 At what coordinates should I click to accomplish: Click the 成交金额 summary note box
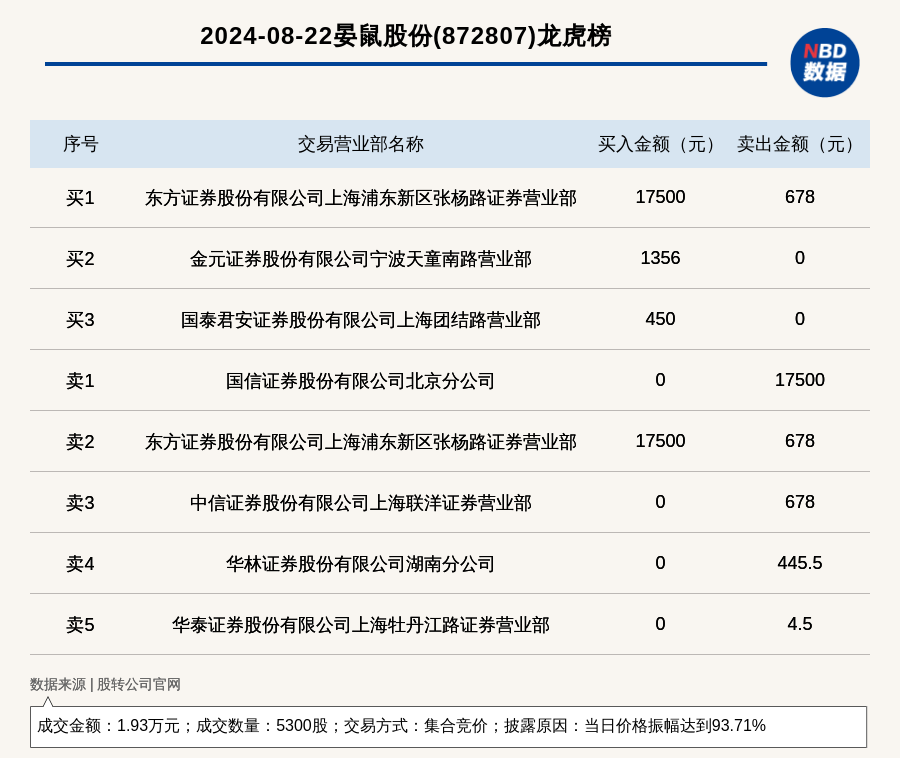click(448, 726)
